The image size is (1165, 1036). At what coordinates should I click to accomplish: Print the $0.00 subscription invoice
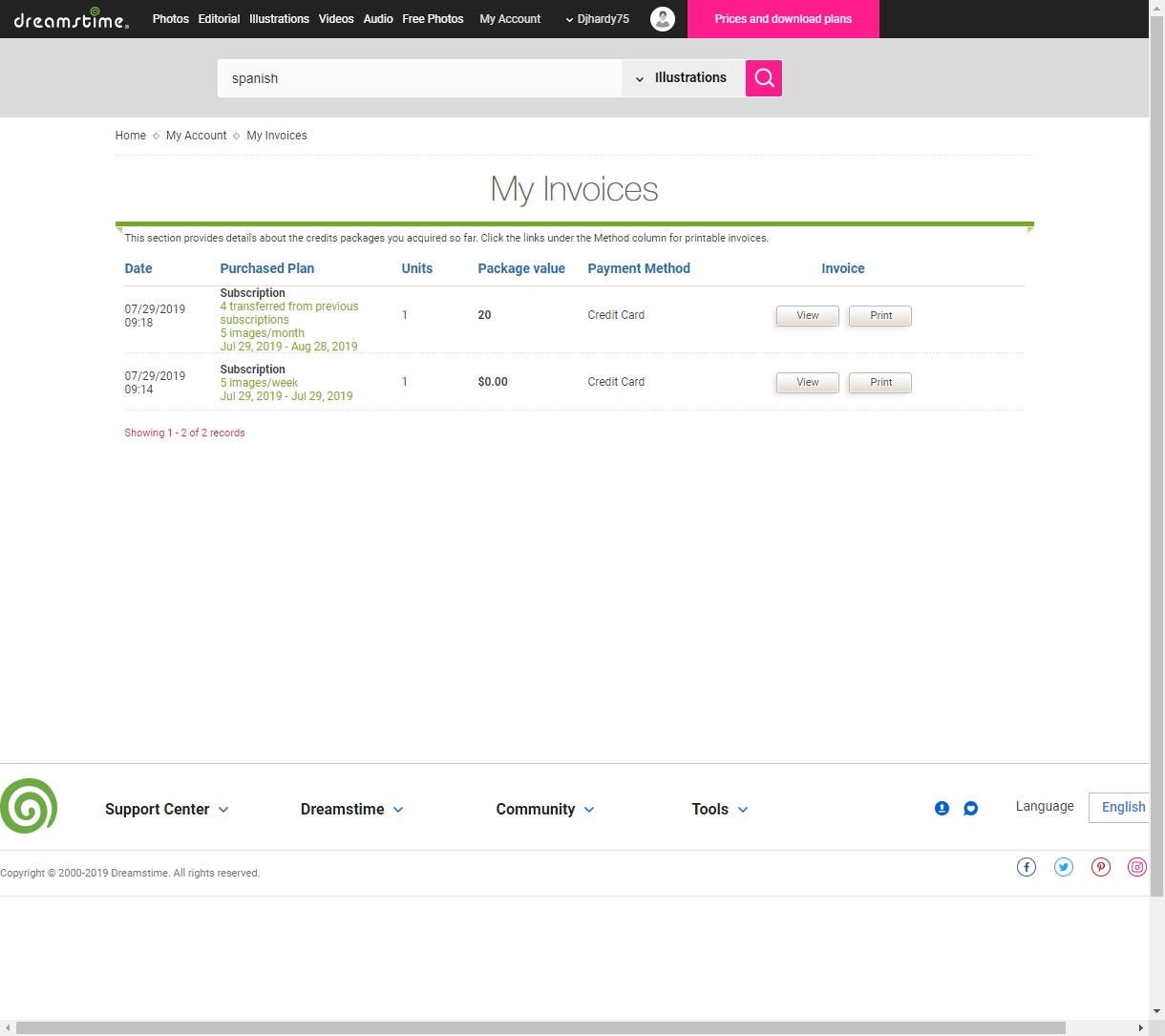[880, 383]
